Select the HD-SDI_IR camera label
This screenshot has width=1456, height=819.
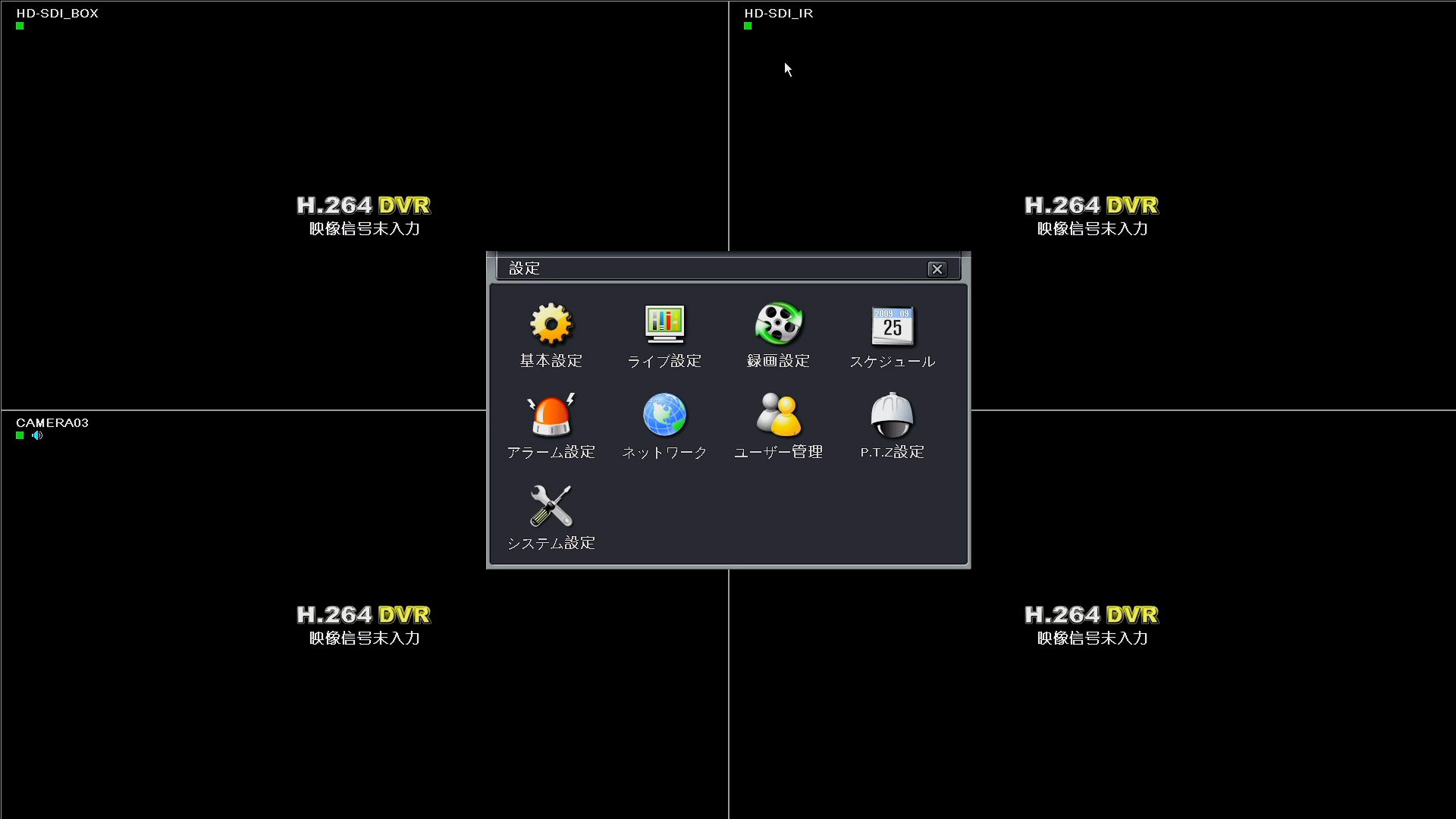tap(778, 14)
